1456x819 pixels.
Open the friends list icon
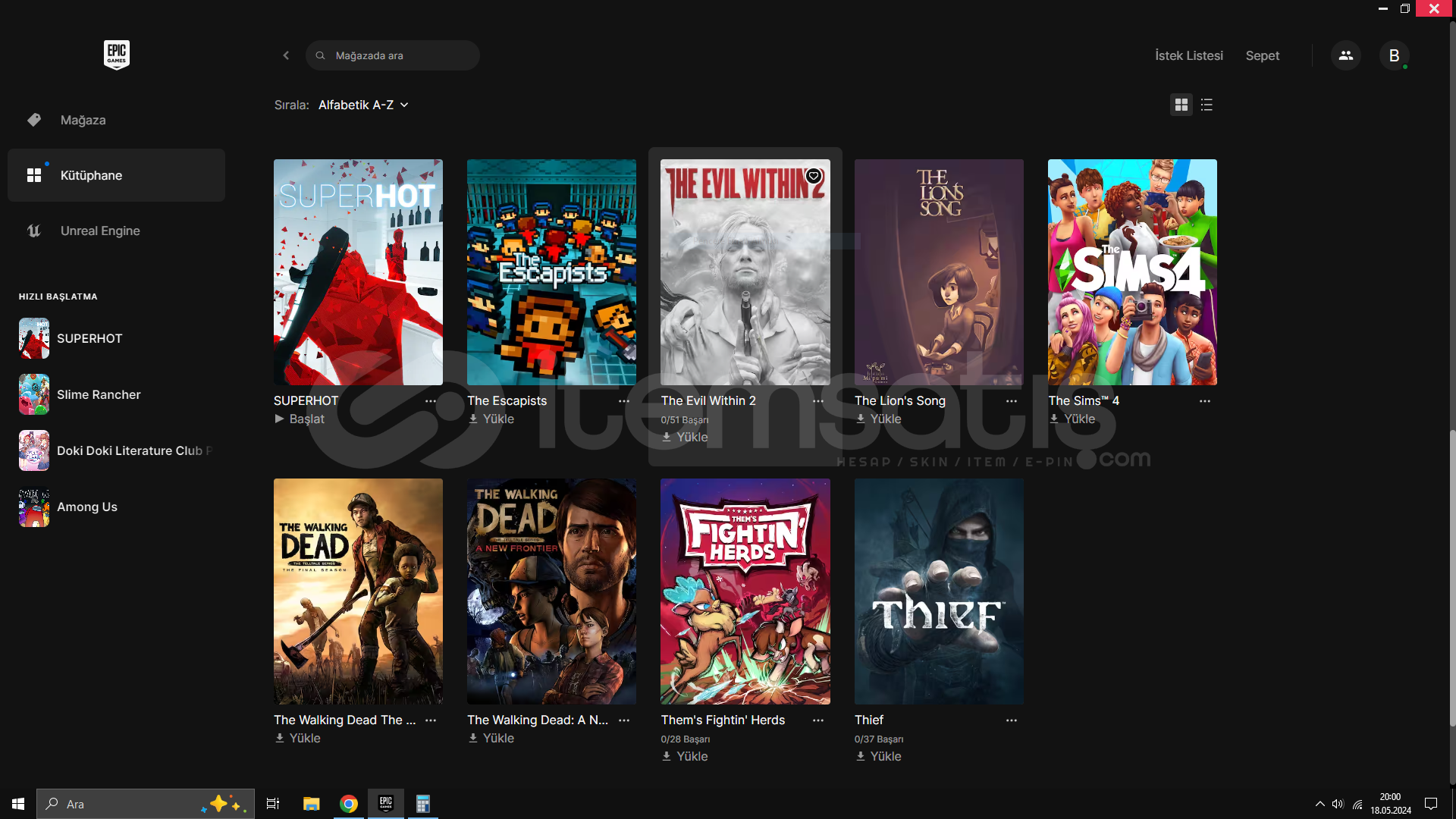[1346, 55]
